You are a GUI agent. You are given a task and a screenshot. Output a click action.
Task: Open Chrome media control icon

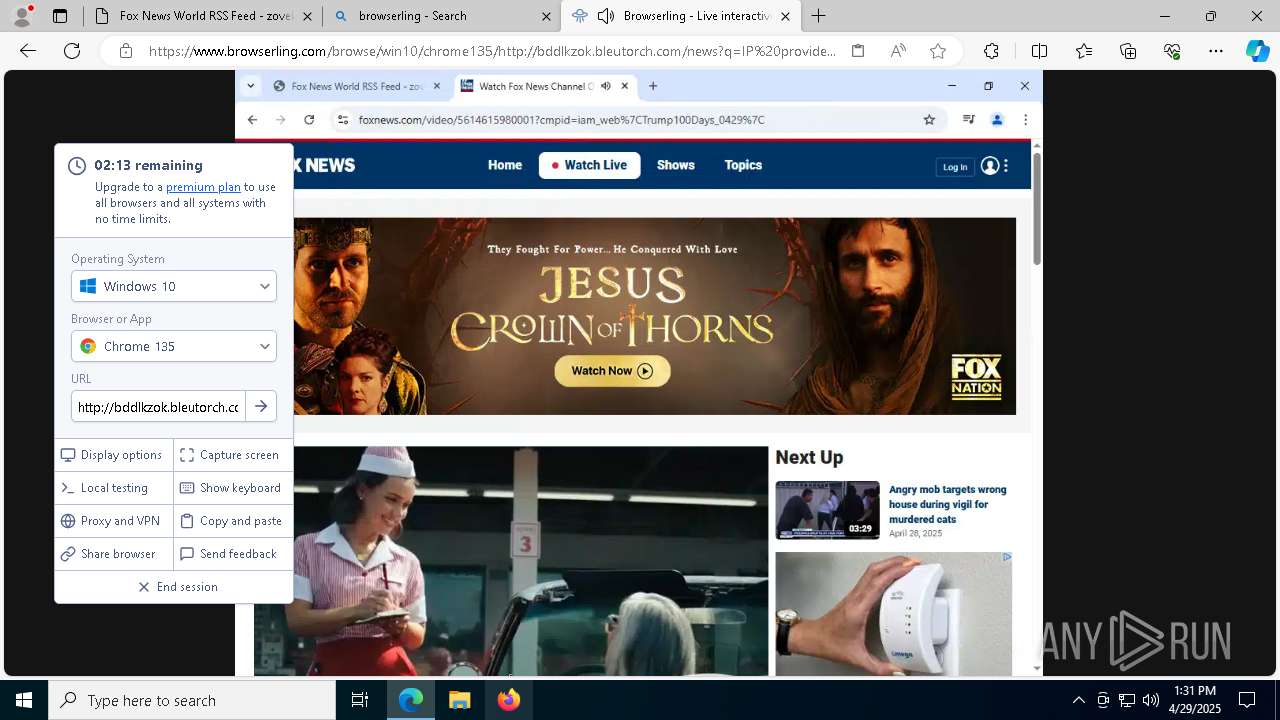pos(968,120)
